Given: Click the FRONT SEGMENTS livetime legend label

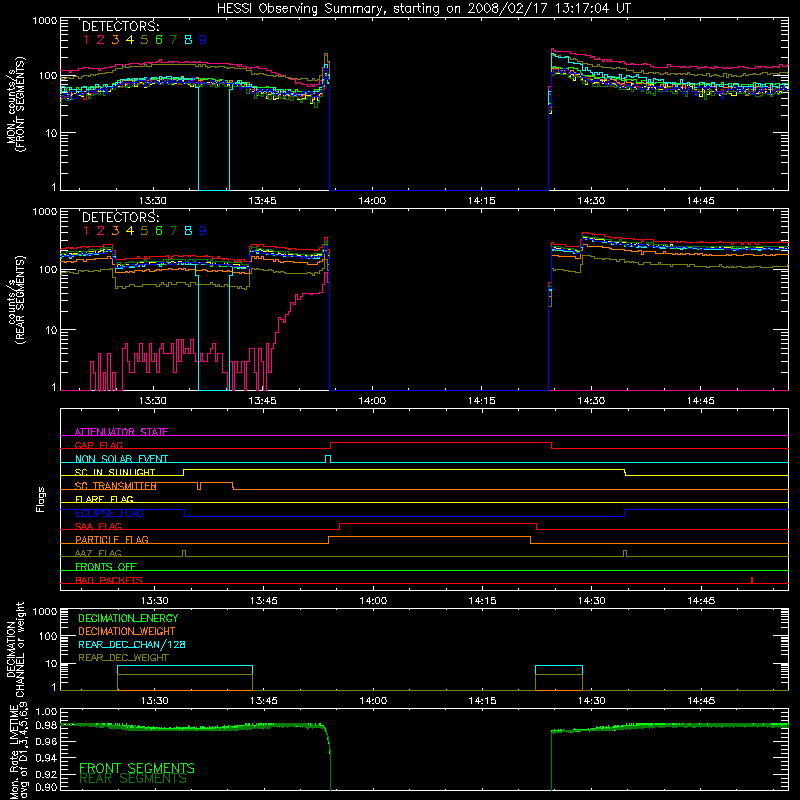Looking at the screenshot, I should (x=137, y=768).
